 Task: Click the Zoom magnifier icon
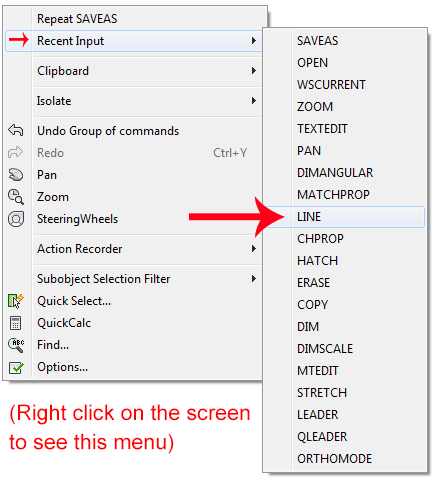pyautogui.click(x=16, y=197)
